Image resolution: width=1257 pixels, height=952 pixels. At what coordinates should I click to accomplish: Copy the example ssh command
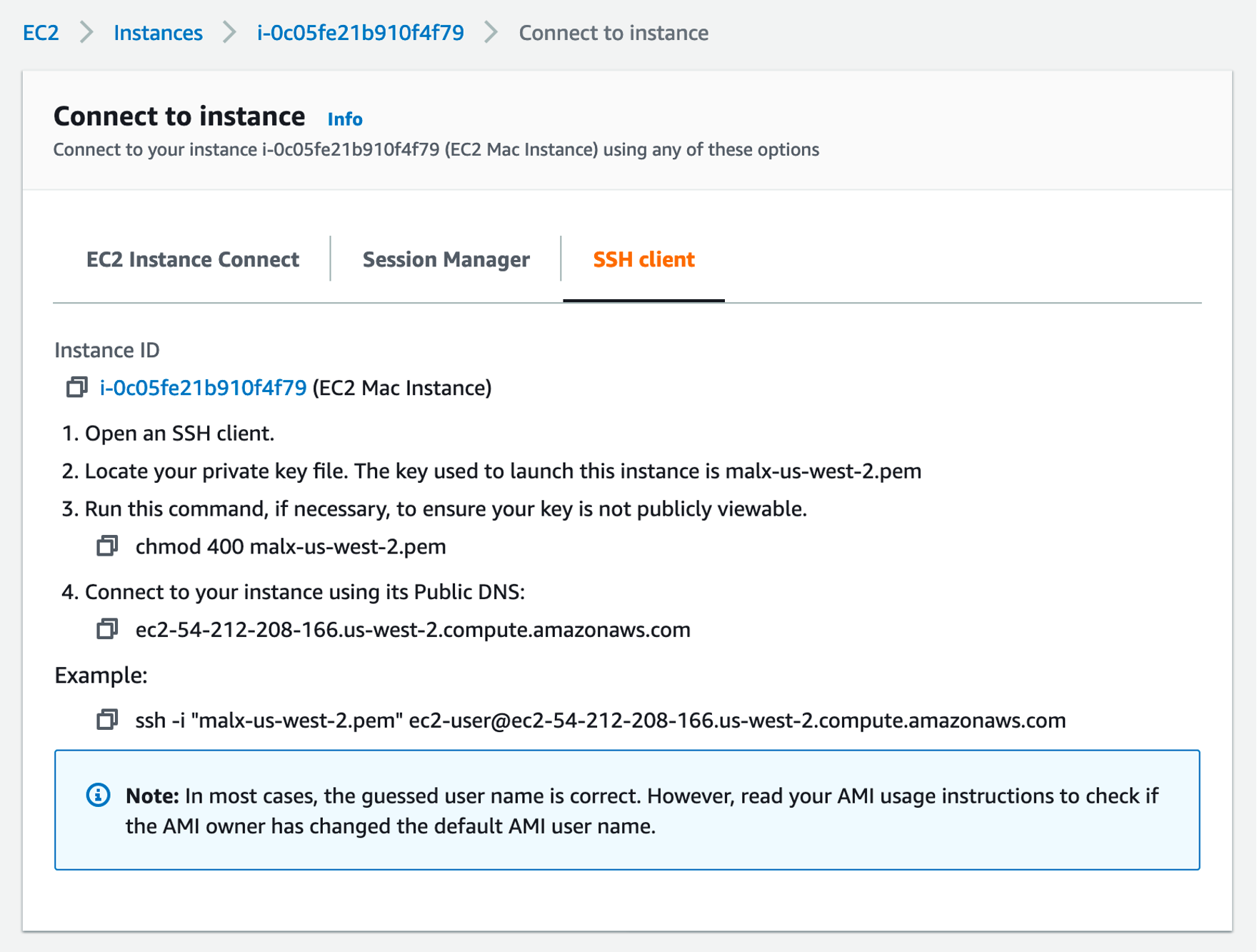pyautogui.click(x=107, y=719)
